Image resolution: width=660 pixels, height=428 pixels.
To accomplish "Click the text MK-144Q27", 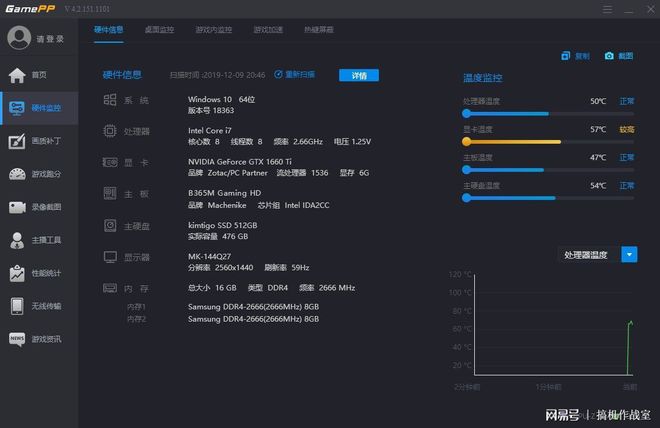I will click(x=209, y=256).
